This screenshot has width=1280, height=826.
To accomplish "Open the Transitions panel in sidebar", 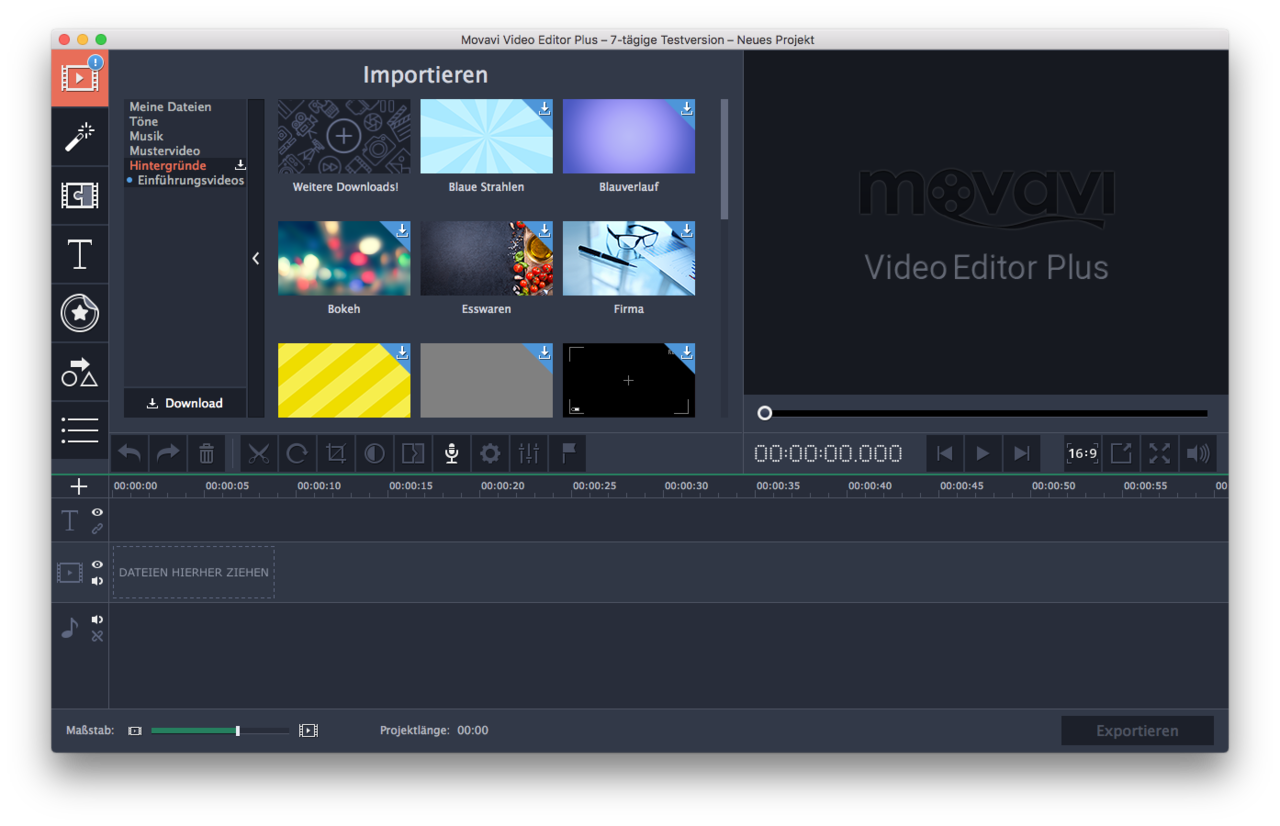I will click(80, 195).
